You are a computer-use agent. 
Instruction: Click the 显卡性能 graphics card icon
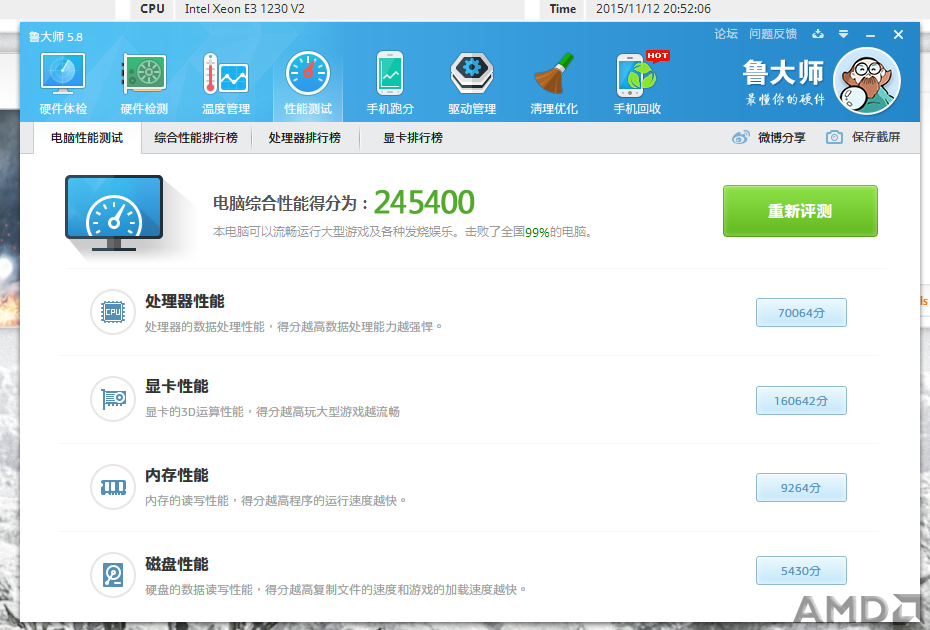tap(113, 399)
